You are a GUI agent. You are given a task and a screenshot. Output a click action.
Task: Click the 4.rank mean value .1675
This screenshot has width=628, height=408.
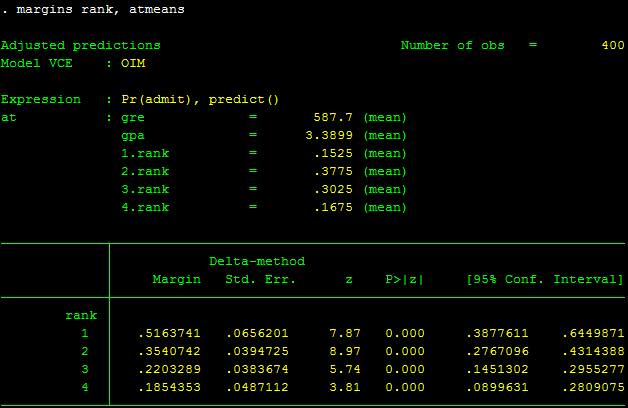point(336,207)
